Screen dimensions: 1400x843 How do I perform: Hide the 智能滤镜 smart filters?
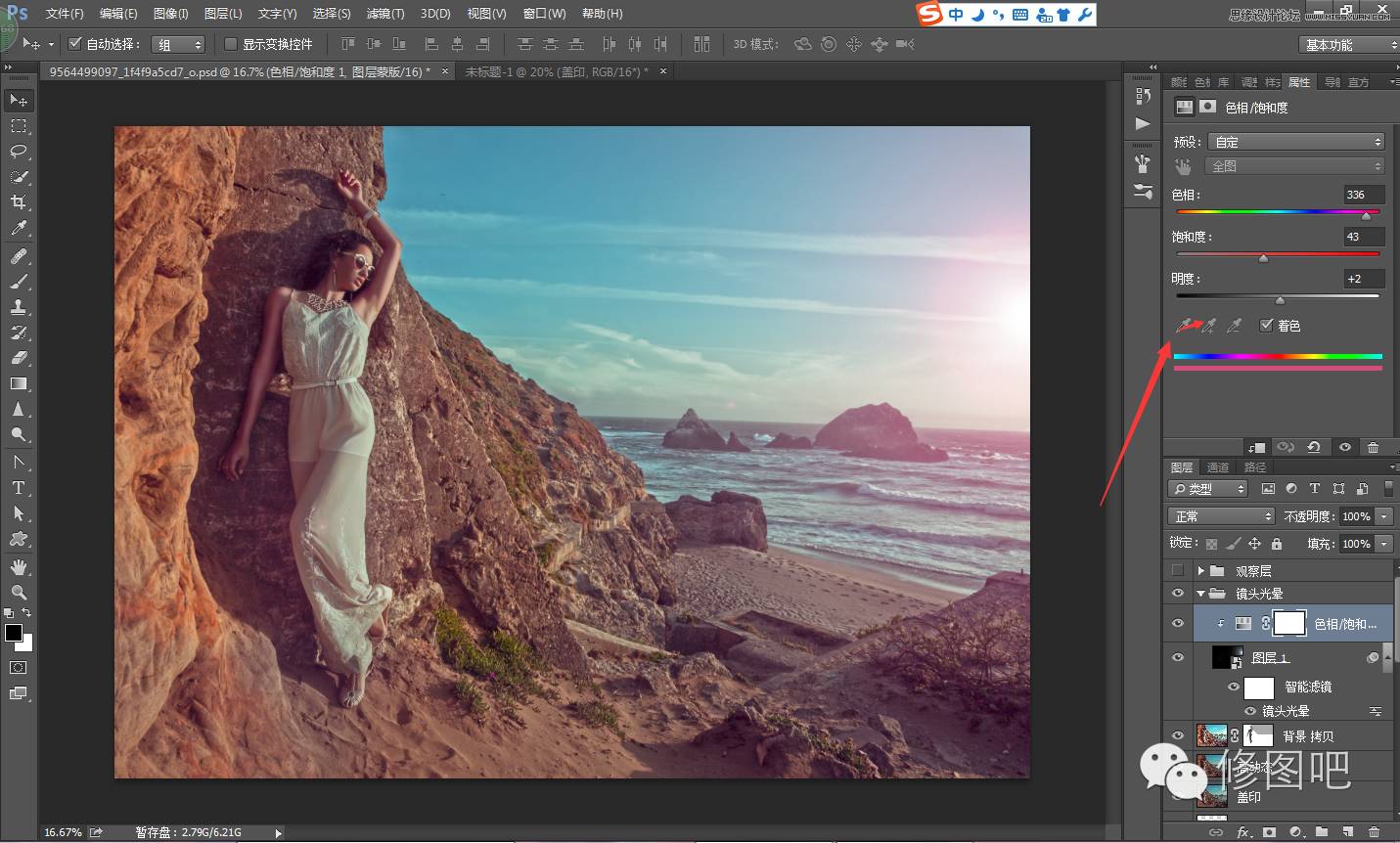[1234, 687]
